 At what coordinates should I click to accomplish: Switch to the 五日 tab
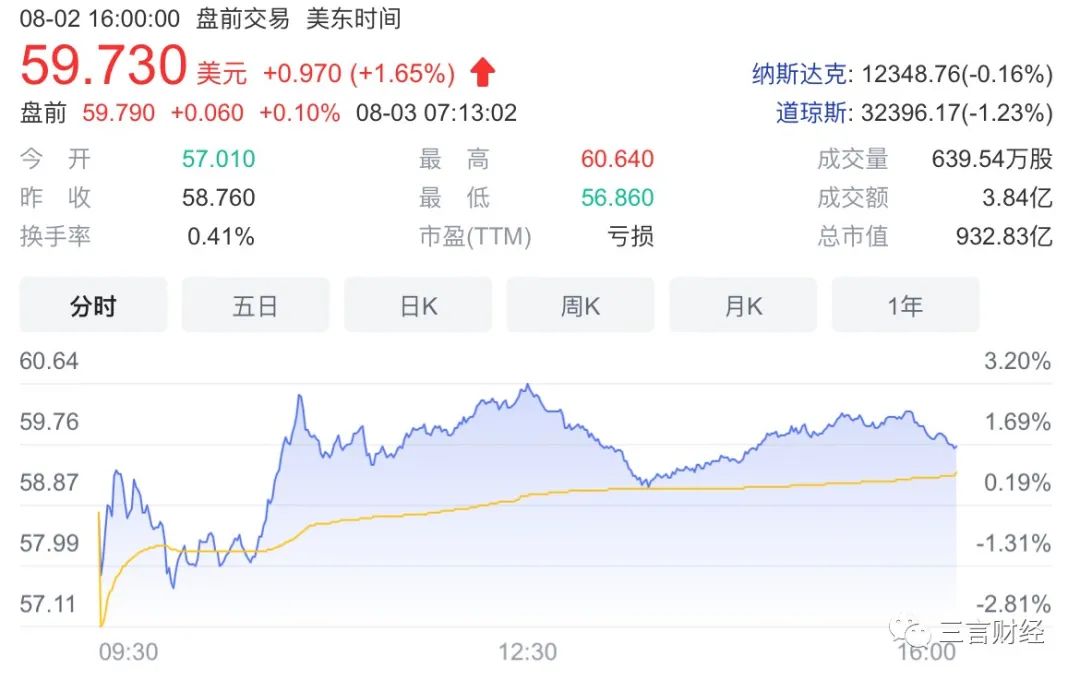255,306
